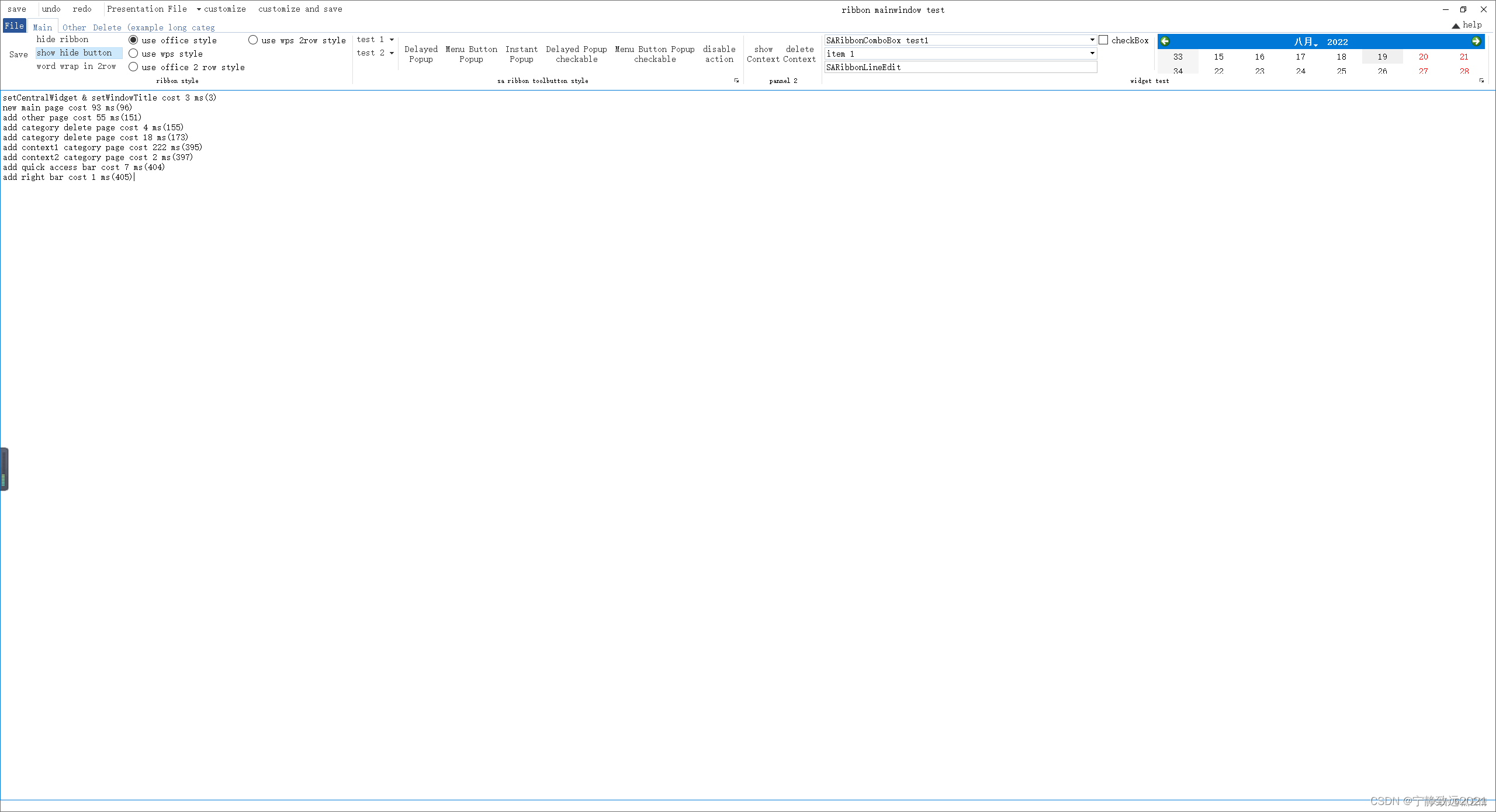Switch to Other ribbon tab
This screenshot has width=1496, height=812.
click(x=74, y=27)
